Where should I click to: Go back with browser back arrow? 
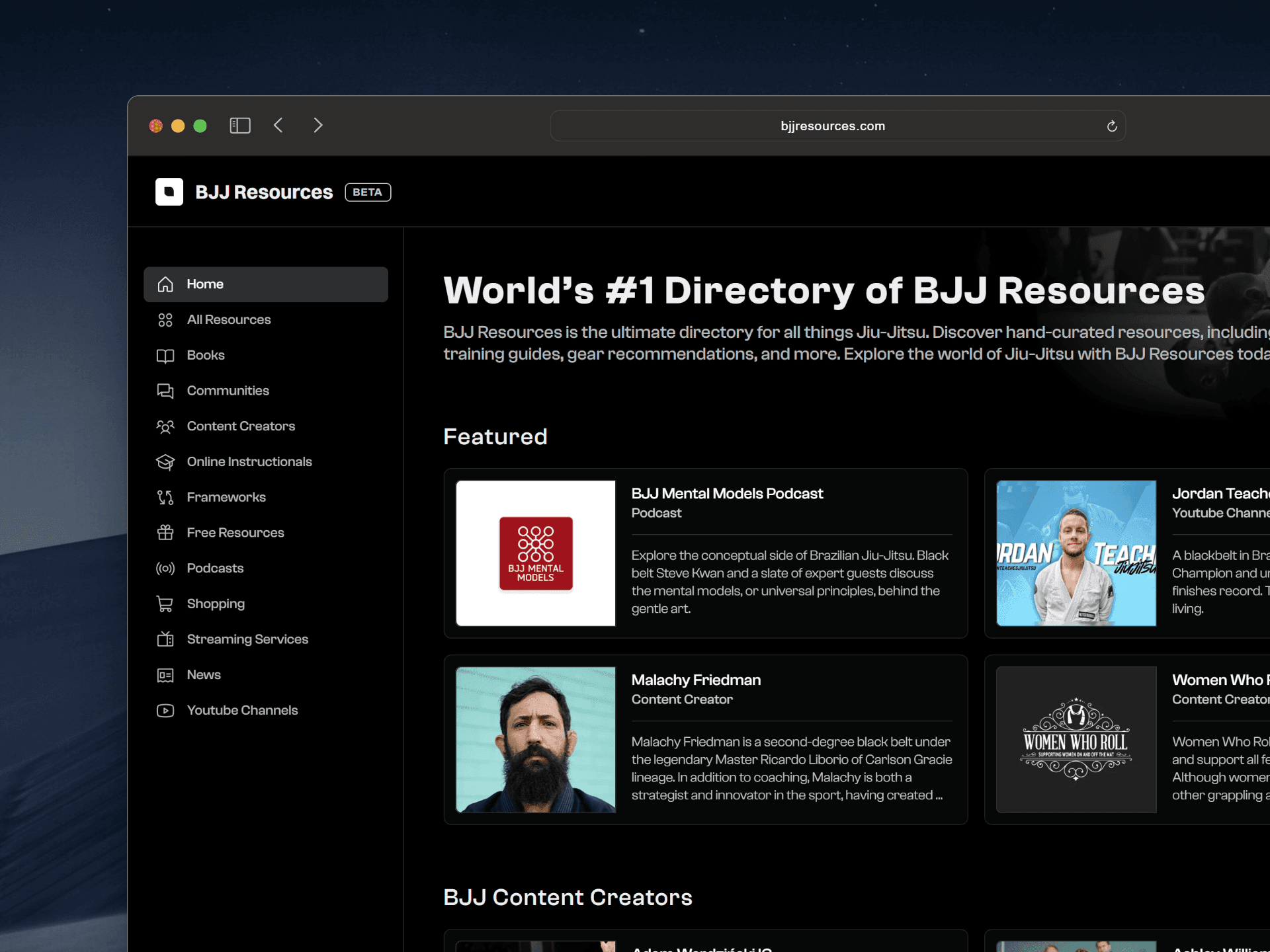point(278,126)
